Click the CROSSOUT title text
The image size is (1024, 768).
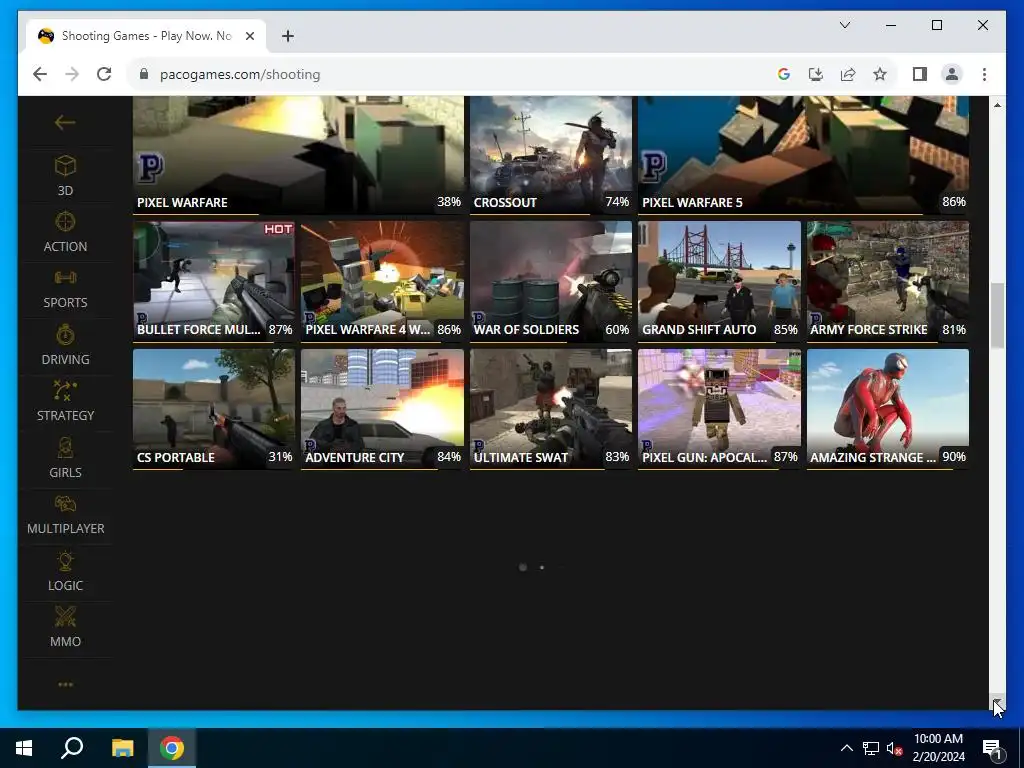point(505,202)
